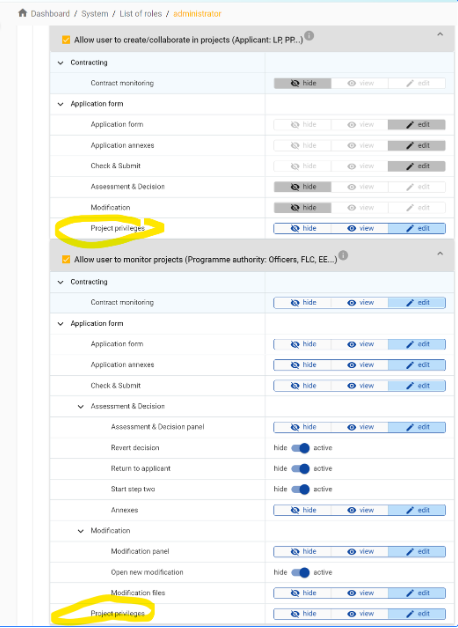Set monitoring Check & Submit to edit

(417, 386)
